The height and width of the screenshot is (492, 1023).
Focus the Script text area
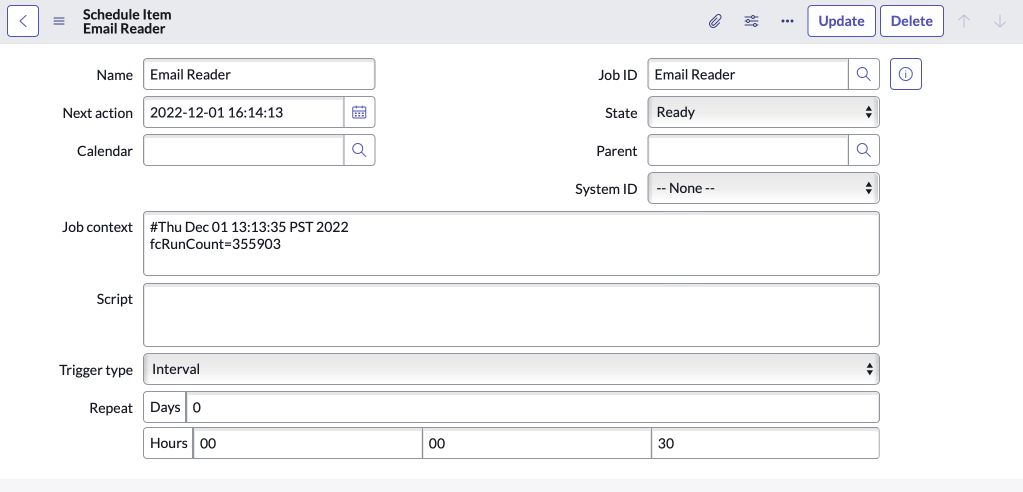tap(511, 314)
